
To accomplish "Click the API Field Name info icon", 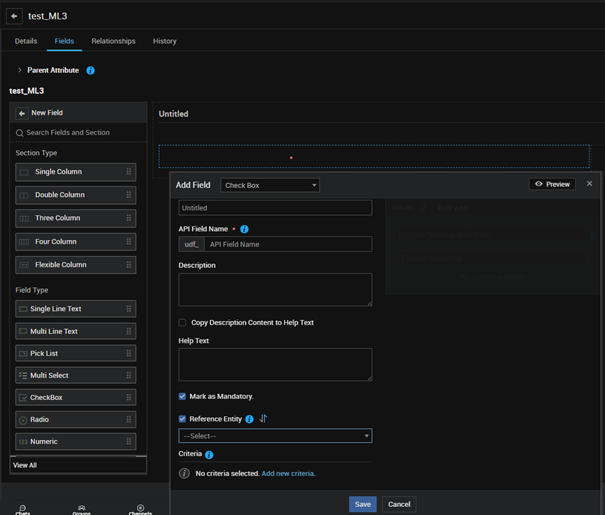I will coord(244,229).
